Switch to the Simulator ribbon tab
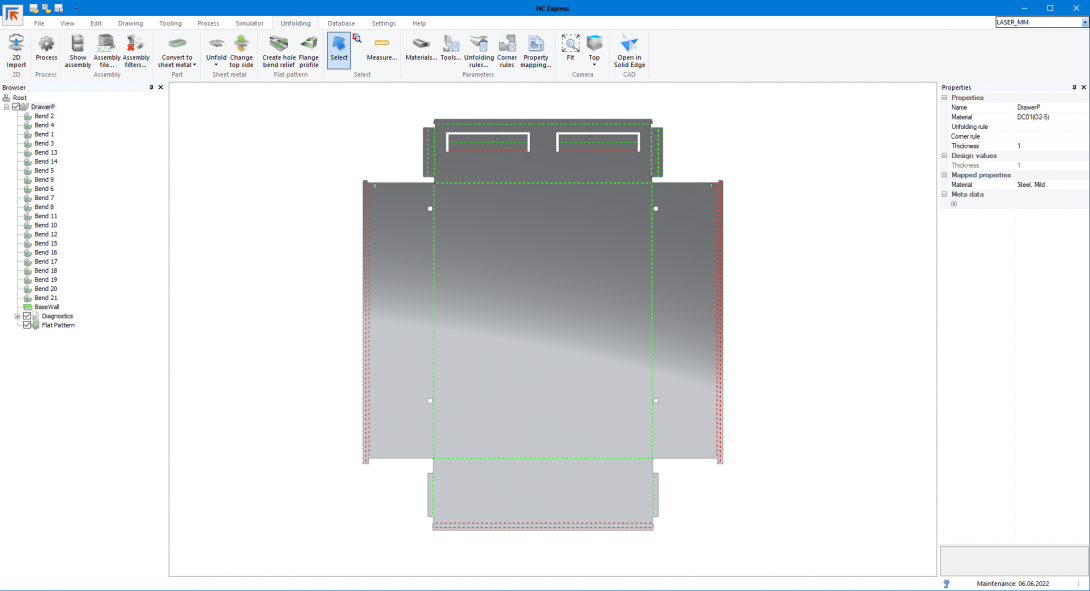Screen dimensions: 1090x591 [x=249, y=23]
